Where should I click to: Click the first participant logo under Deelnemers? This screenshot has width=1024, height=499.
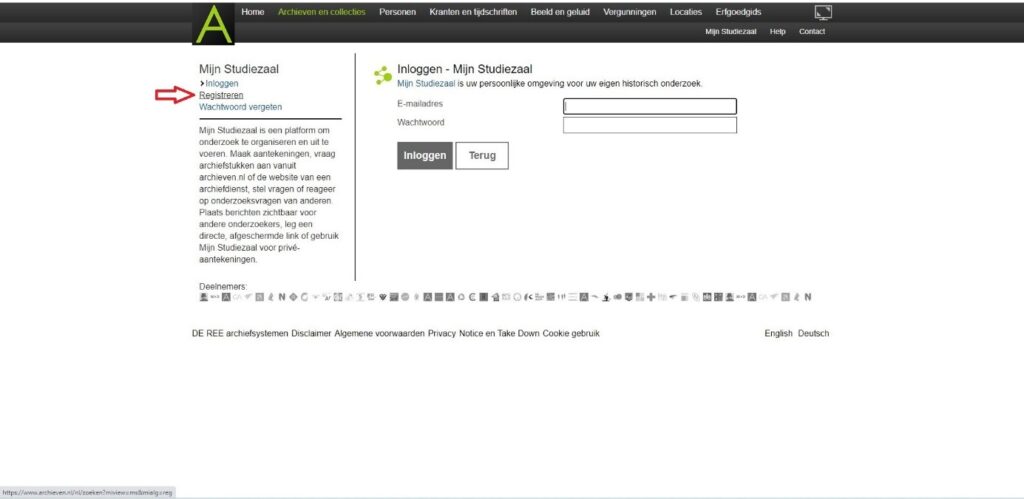tap(204, 297)
